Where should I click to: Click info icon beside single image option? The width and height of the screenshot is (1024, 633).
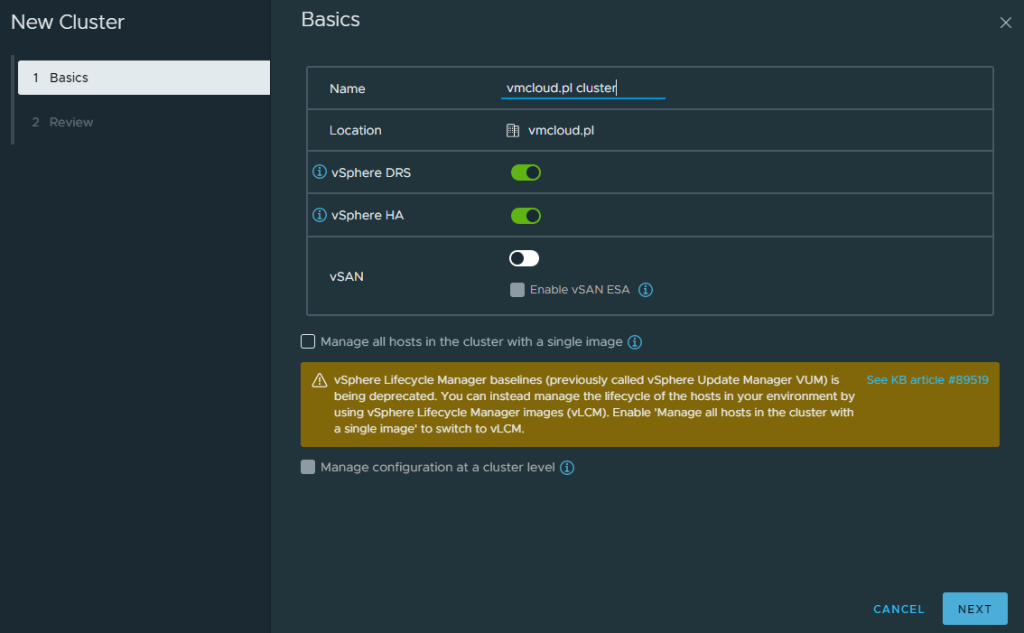635,342
